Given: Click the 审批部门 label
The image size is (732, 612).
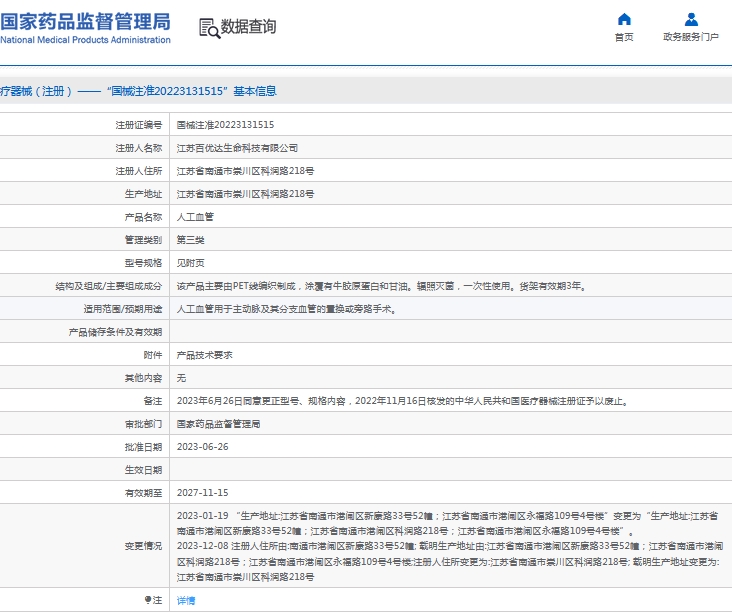Looking at the screenshot, I should click(x=143, y=424).
